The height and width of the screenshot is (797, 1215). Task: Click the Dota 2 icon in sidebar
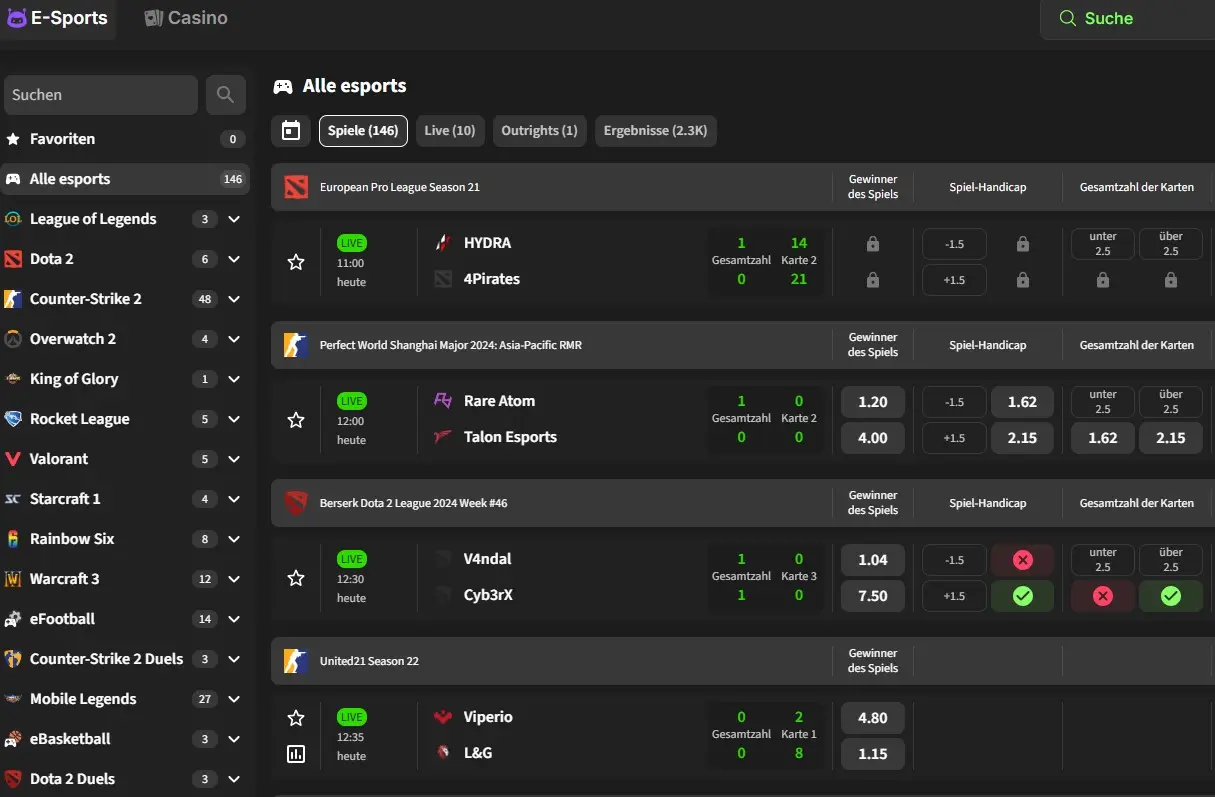tap(13, 259)
